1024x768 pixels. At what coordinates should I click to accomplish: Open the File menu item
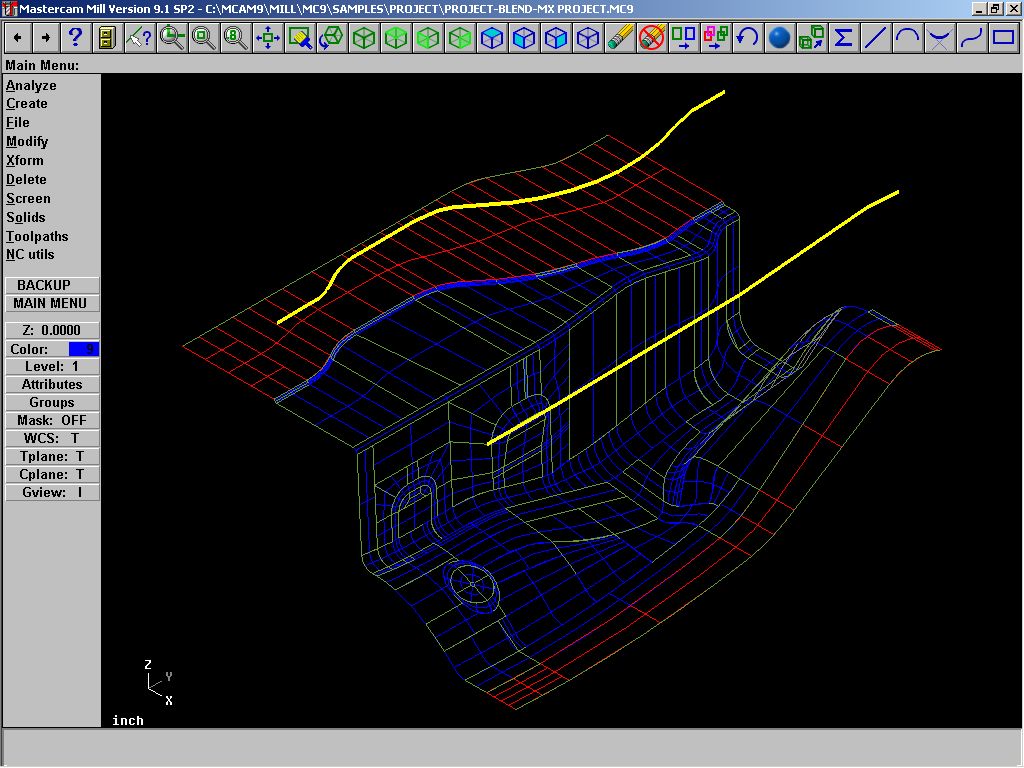pos(18,122)
